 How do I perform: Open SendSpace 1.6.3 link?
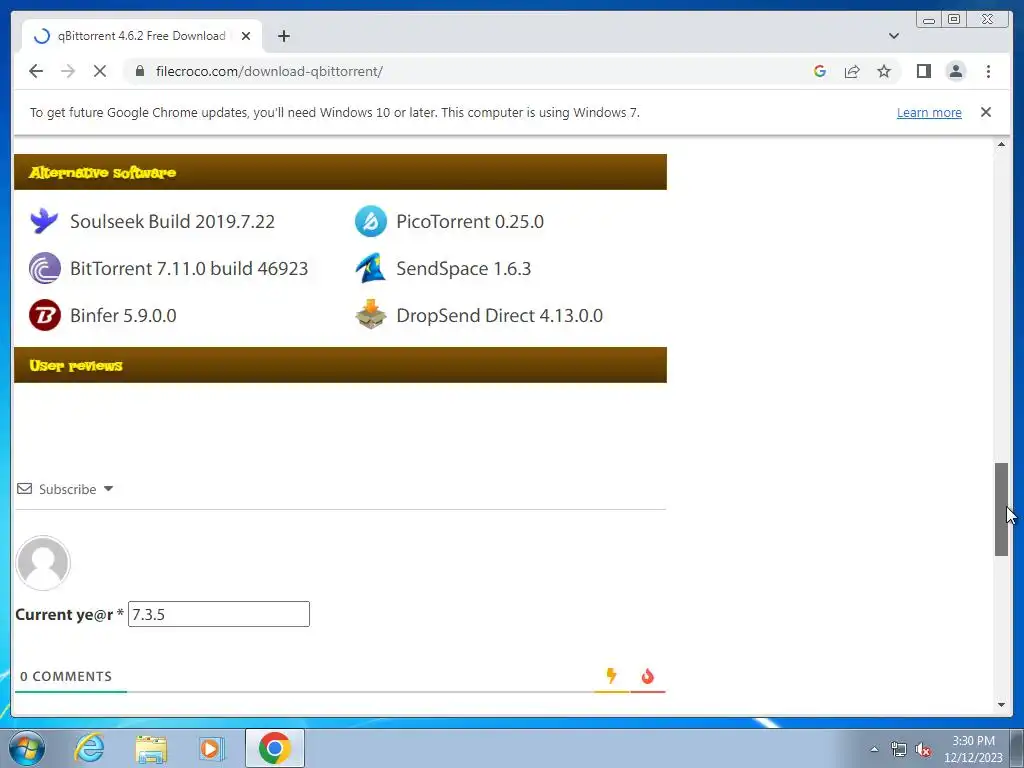click(x=464, y=268)
